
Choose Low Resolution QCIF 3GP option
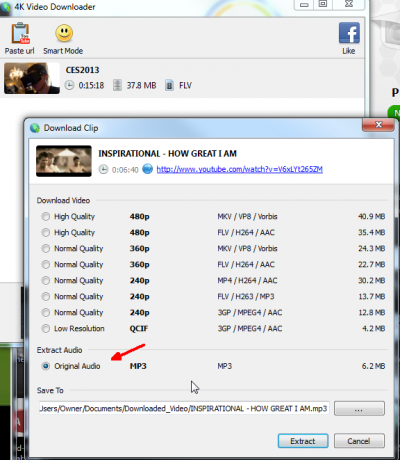(46, 329)
